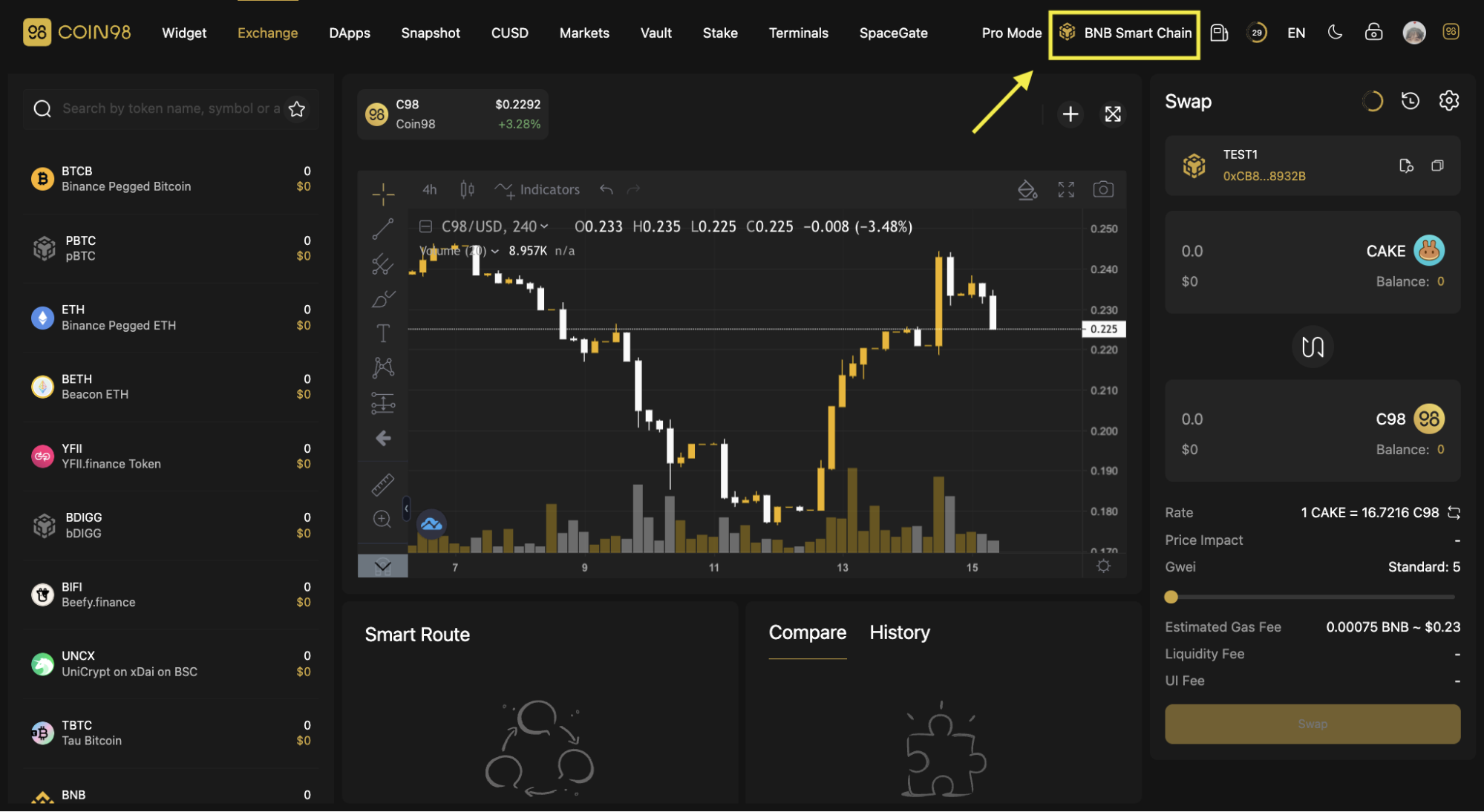
Task: Open swap transaction history clock icon
Action: (1410, 101)
